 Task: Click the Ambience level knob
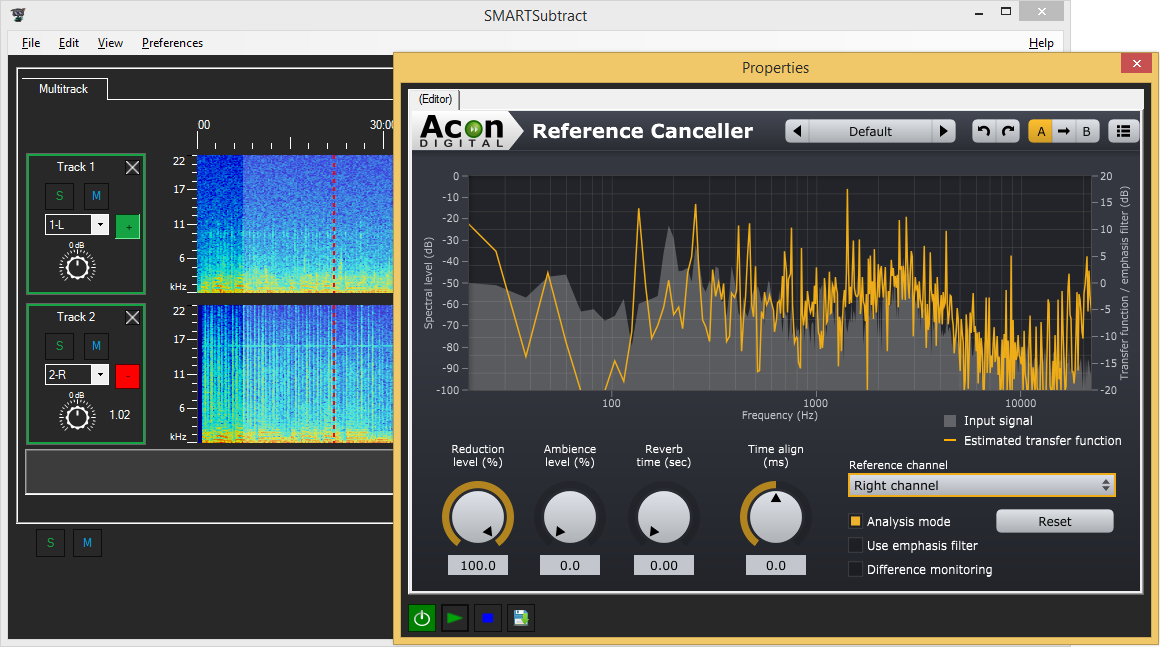(570, 517)
